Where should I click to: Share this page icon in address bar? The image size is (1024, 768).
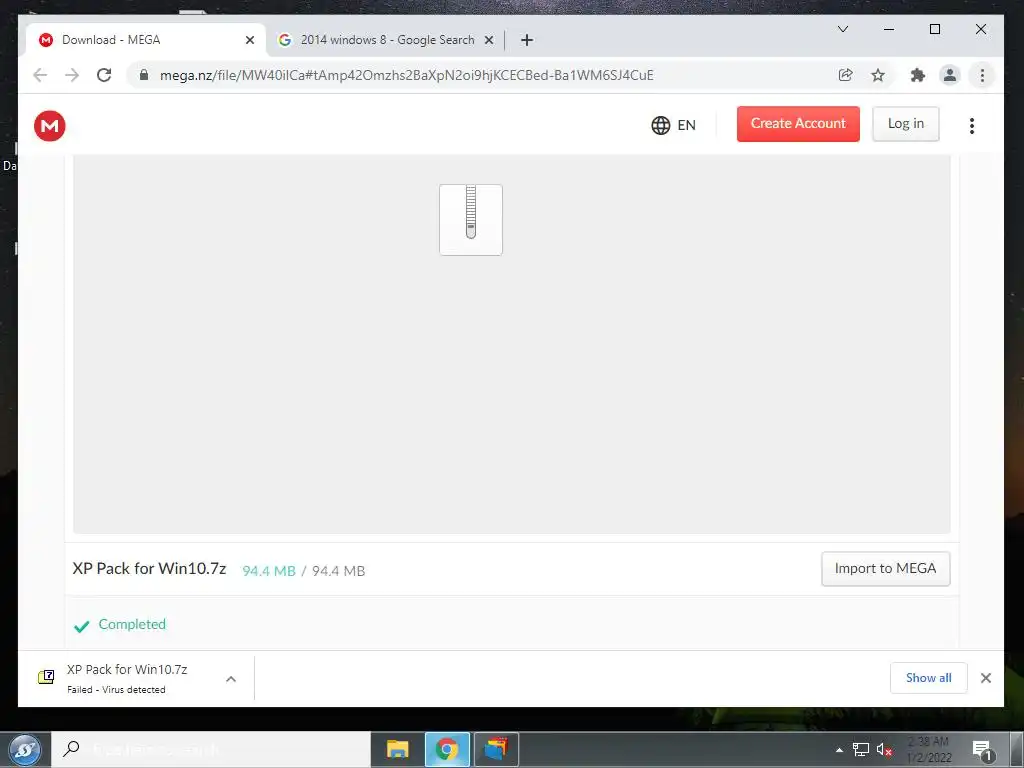[846, 75]
